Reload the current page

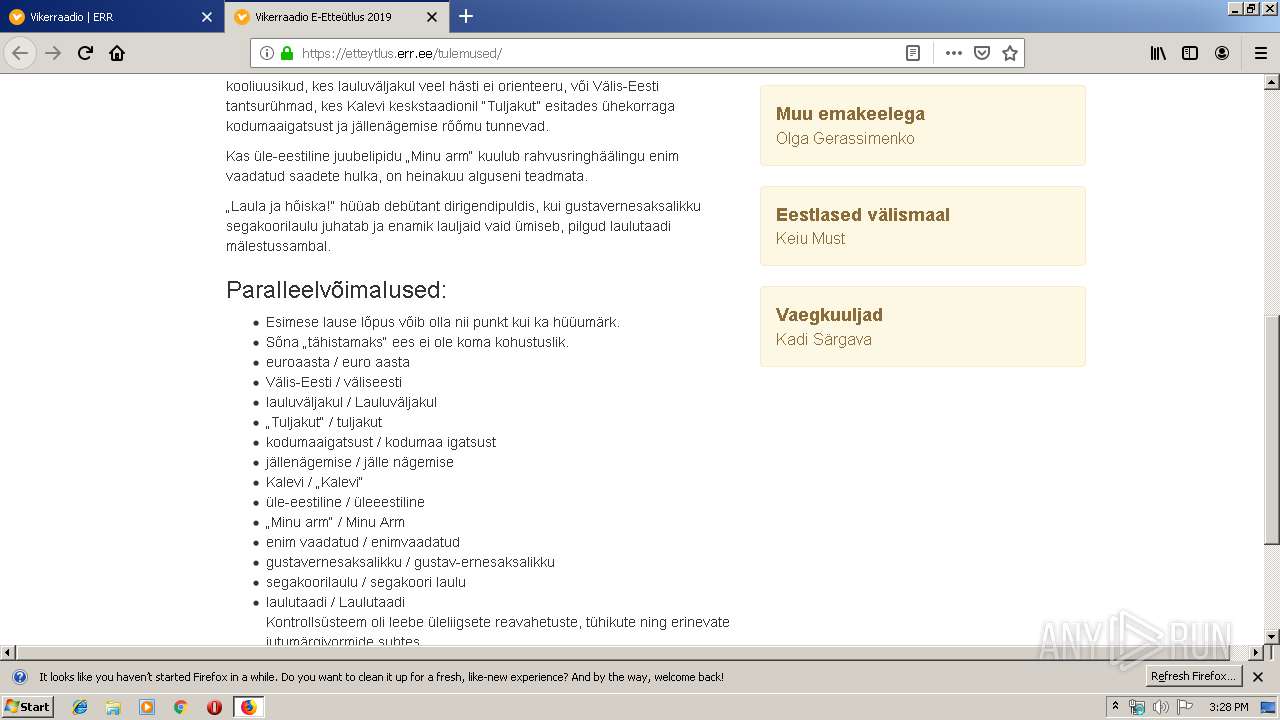(85, 53)
